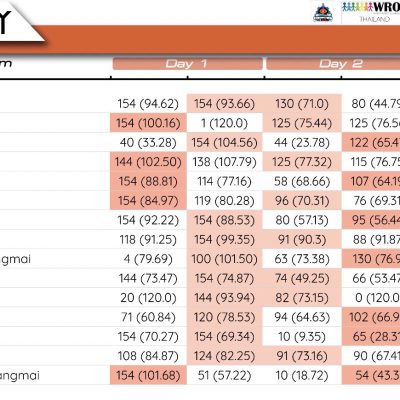Image resolution: width=400 pixels, height=400 pixels.
Task: Click highlighted cell 96 (70.31)
Action: (302, 200)
